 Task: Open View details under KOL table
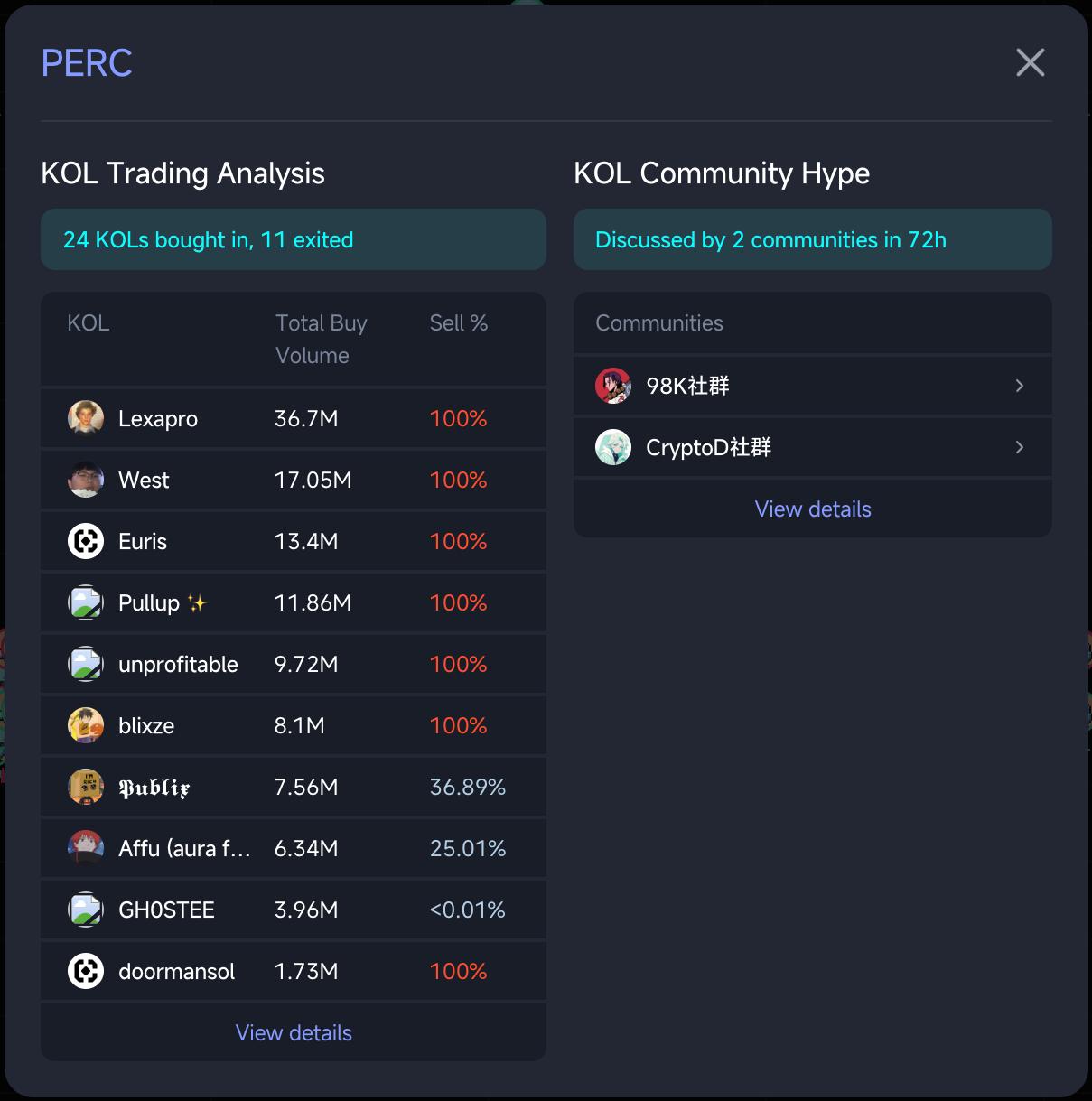294,1032
